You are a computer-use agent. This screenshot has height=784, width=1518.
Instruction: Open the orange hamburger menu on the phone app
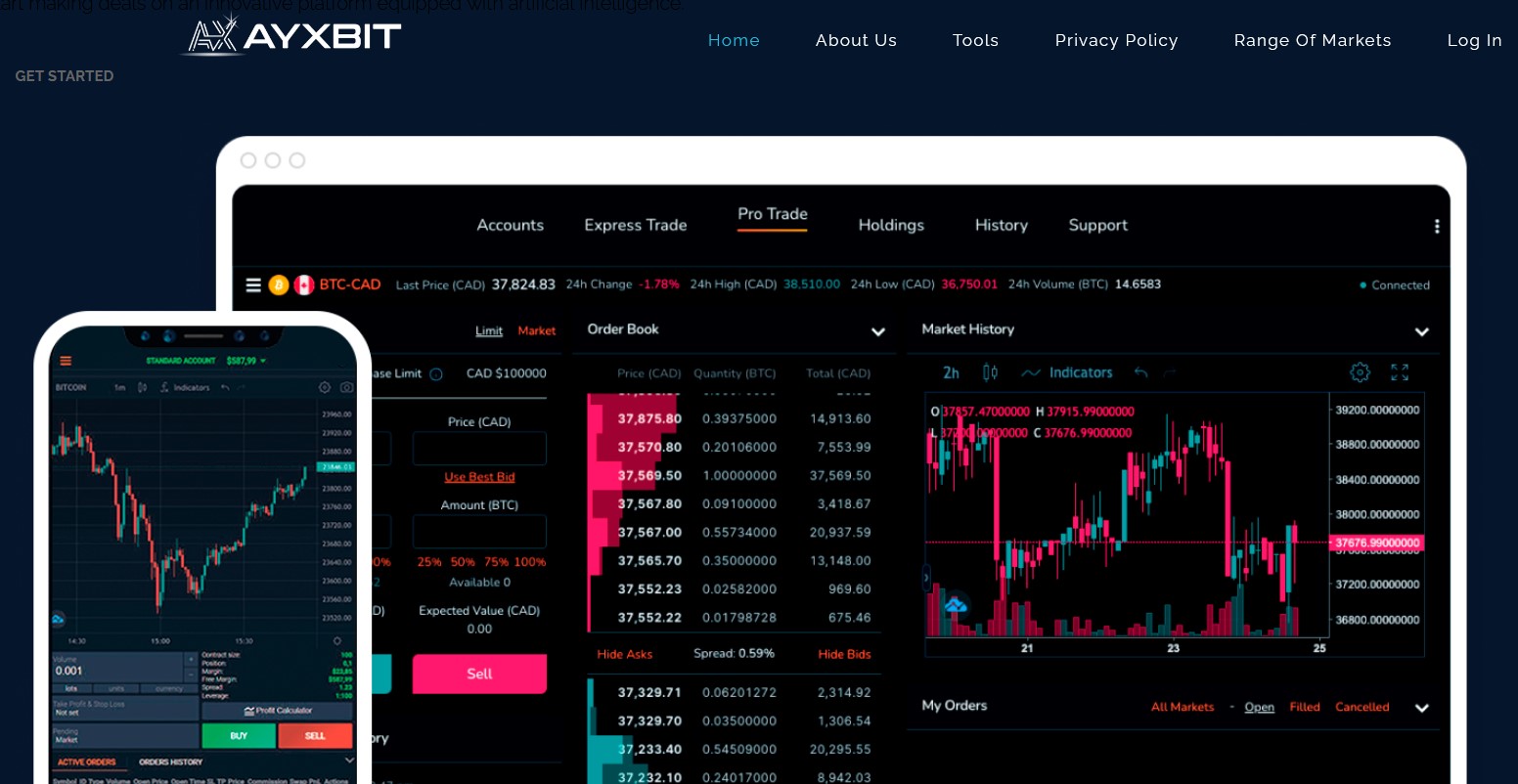[66, 361]
